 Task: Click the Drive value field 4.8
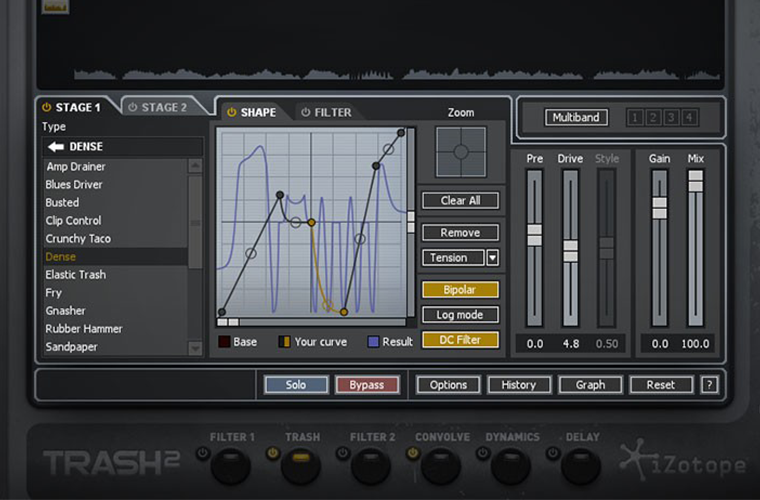pyautogui.click(x=571, y=344)
